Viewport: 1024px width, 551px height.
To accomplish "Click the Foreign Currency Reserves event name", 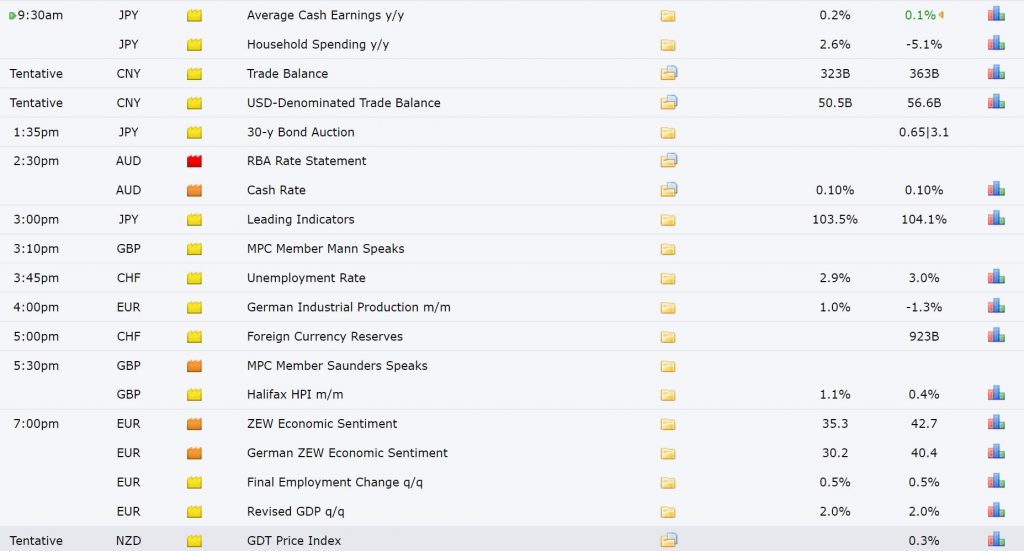I will pos(325,336).
